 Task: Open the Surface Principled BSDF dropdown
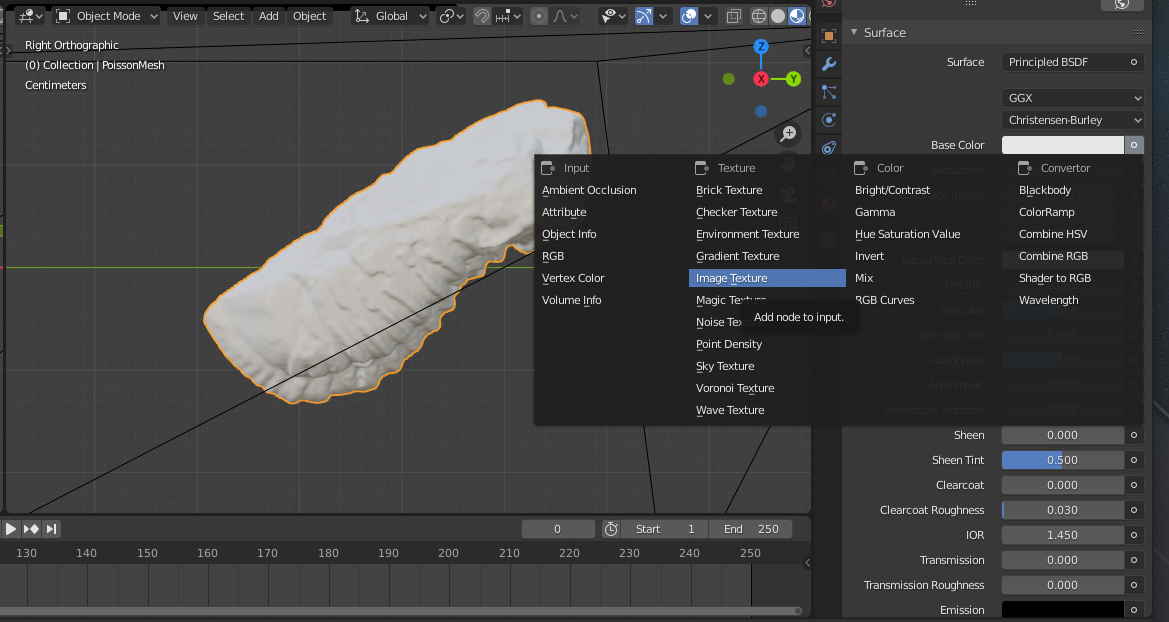click(x=1072, y=61)
